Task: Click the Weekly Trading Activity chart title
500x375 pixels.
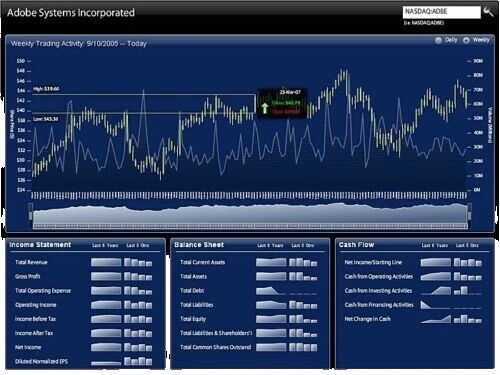Action: click(79, 44)
